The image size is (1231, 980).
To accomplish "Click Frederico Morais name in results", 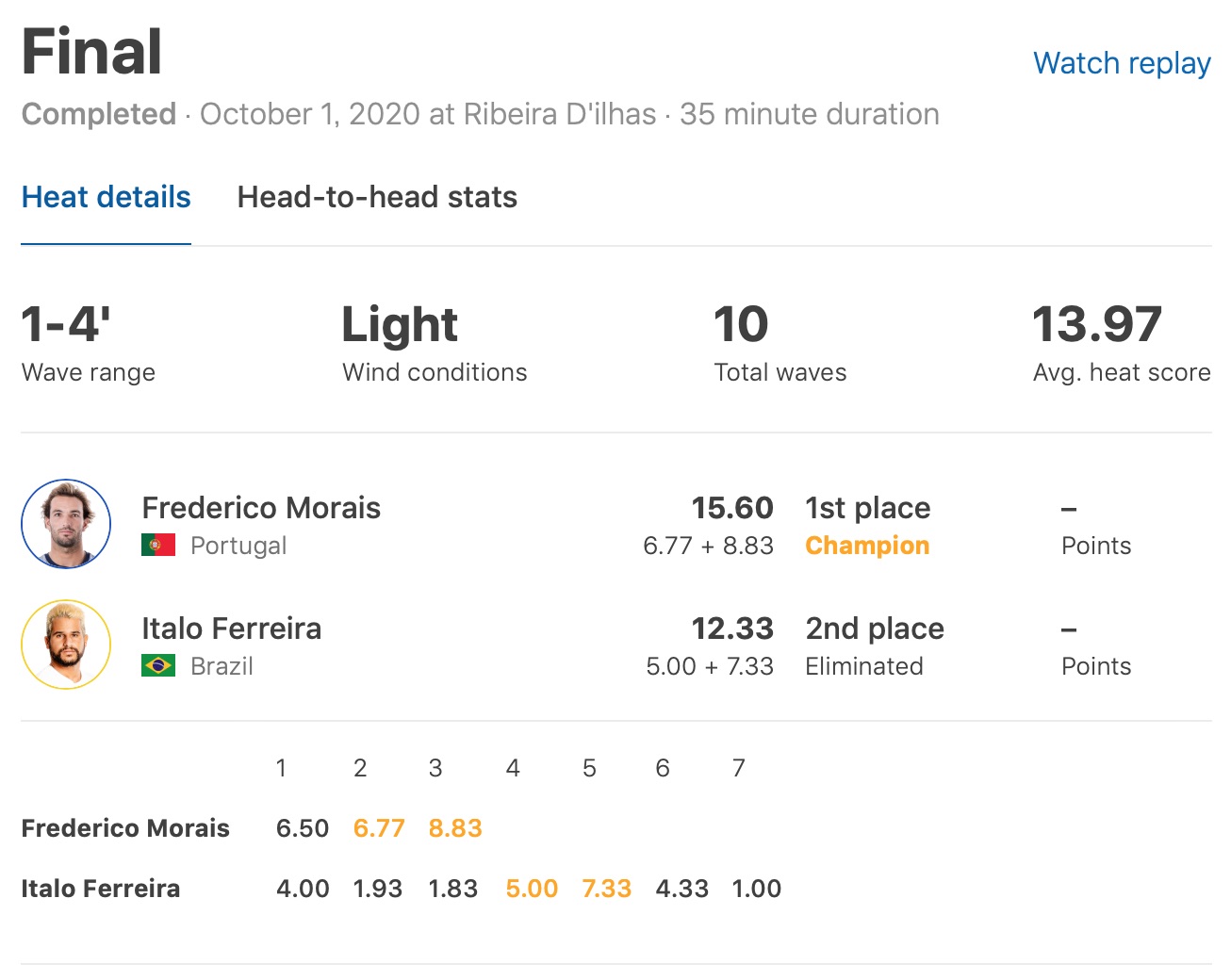I will (x=261, y=508).
